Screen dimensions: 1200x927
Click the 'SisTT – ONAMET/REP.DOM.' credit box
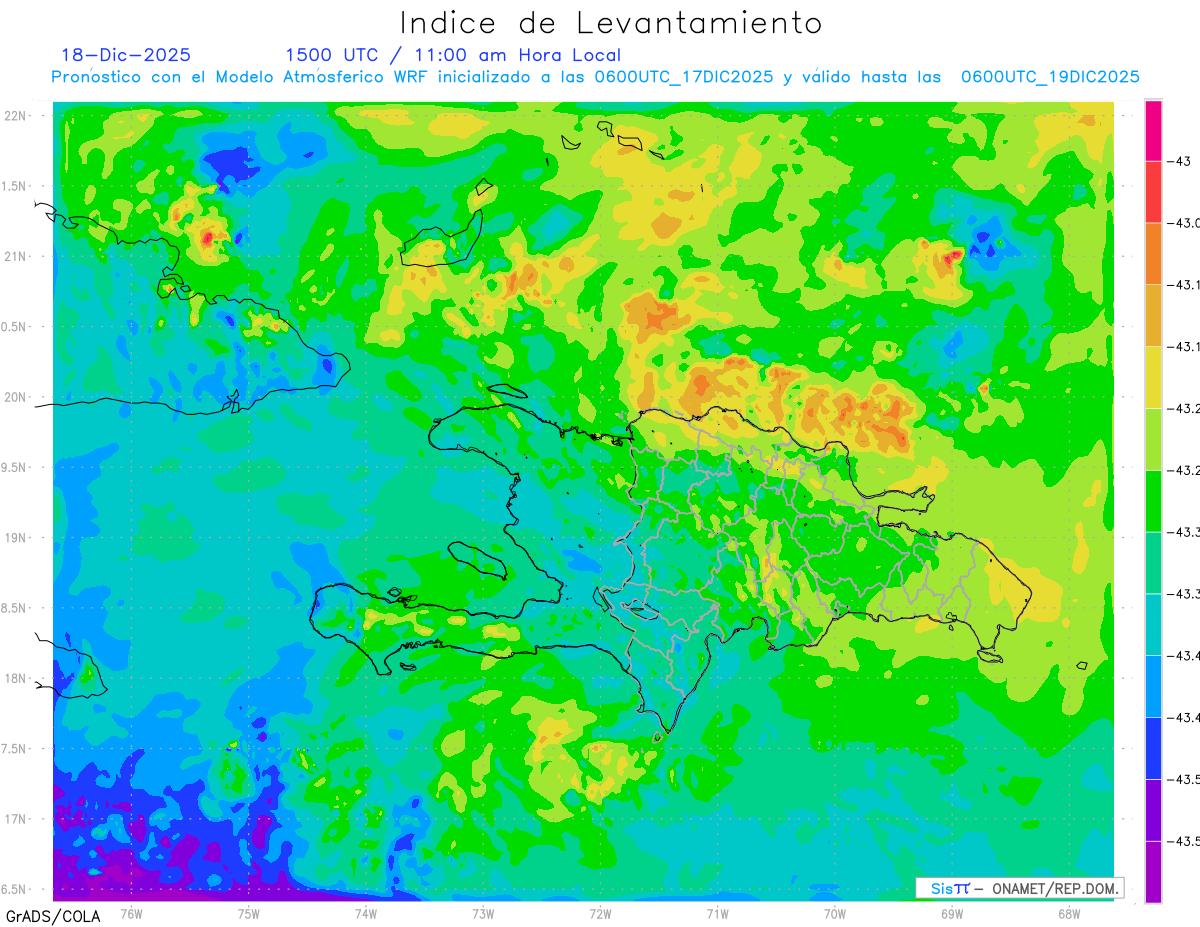[x=1019, y=888]
